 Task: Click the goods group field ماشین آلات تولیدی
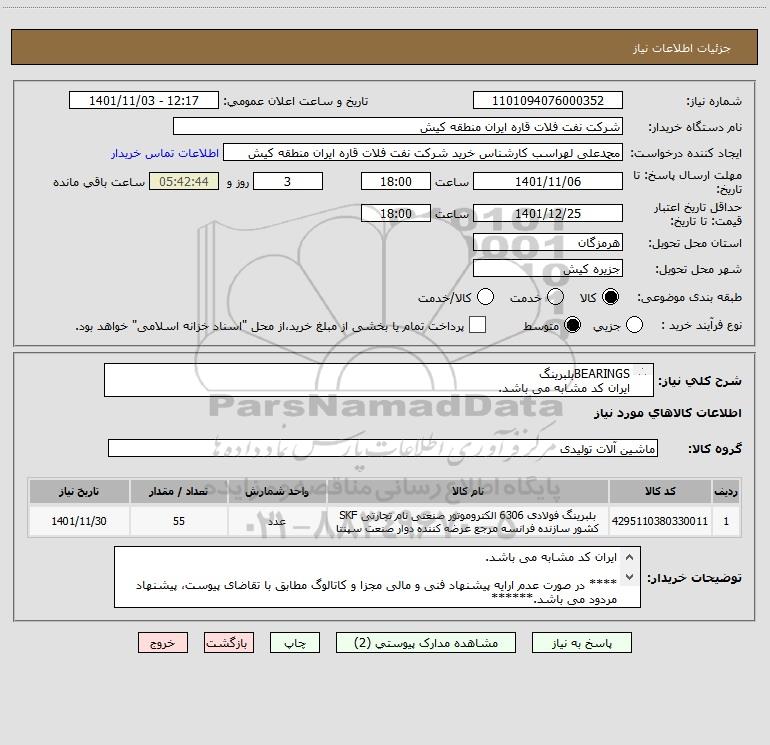tap(383, 448)
